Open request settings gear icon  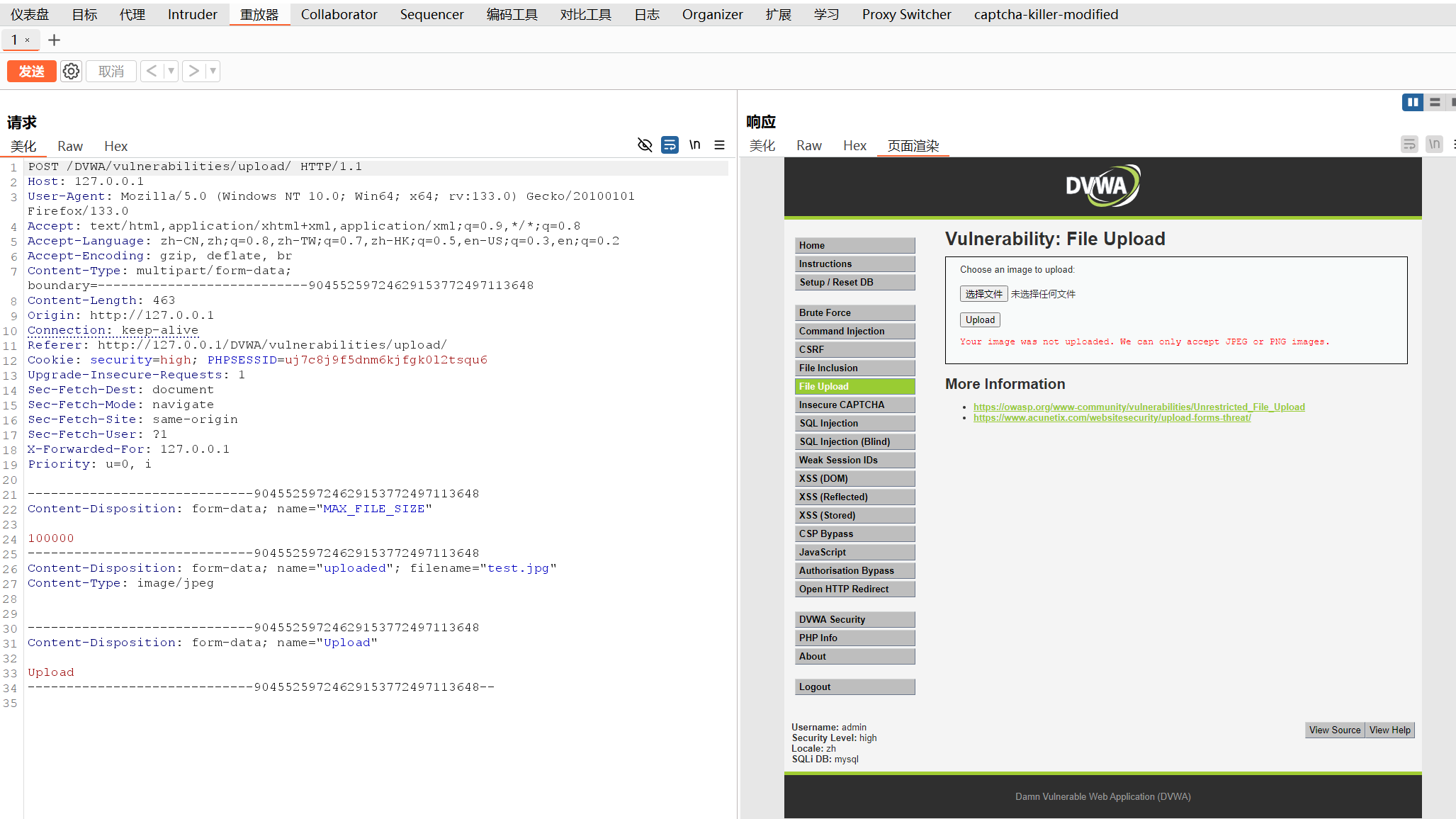click(71, 71)
